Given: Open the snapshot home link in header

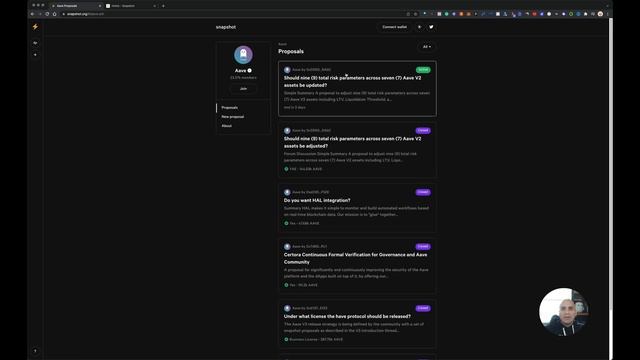Looking at the screenshot, I should point(226,27).
